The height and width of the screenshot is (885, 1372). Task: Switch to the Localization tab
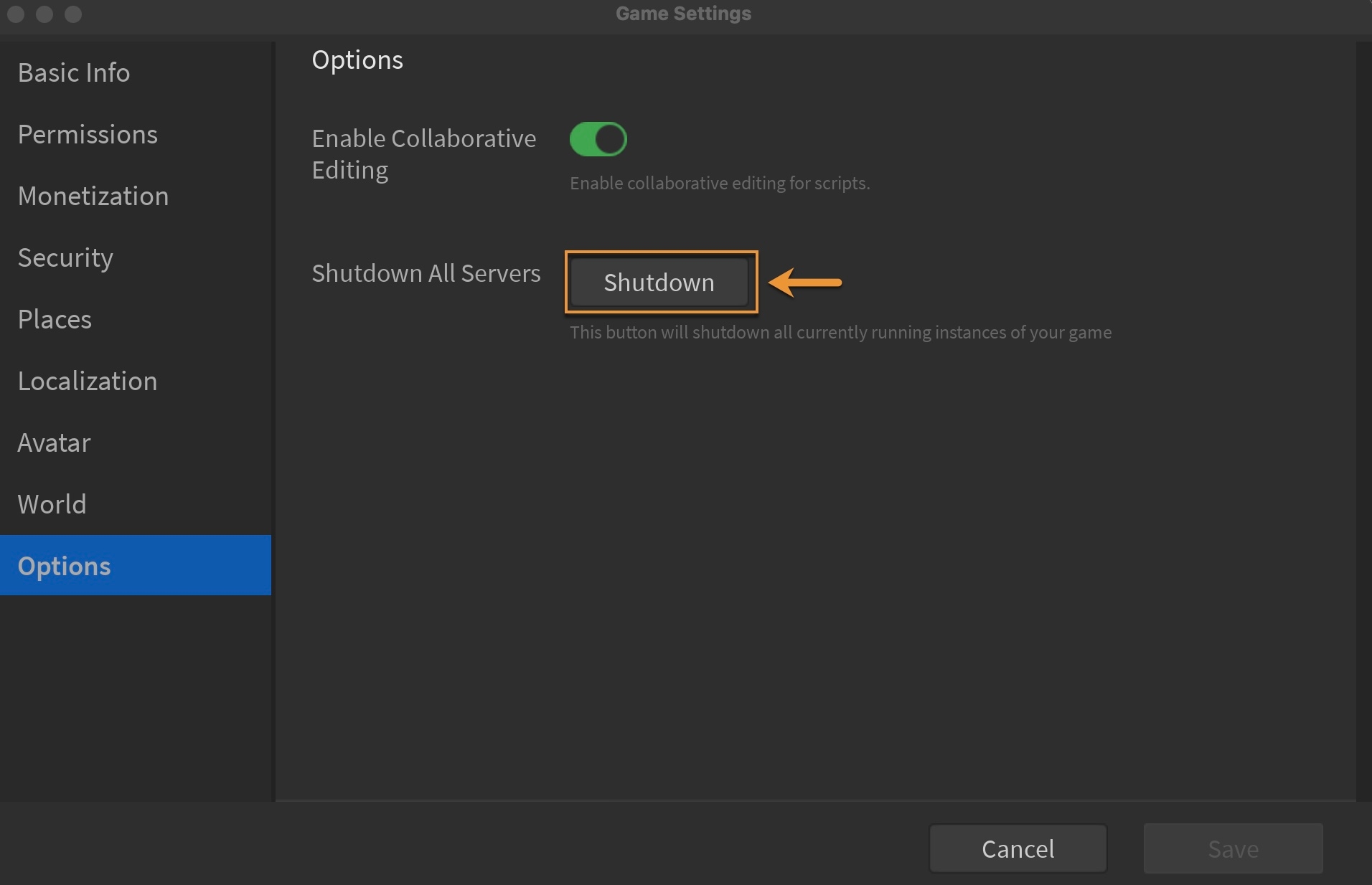point(88,381)
